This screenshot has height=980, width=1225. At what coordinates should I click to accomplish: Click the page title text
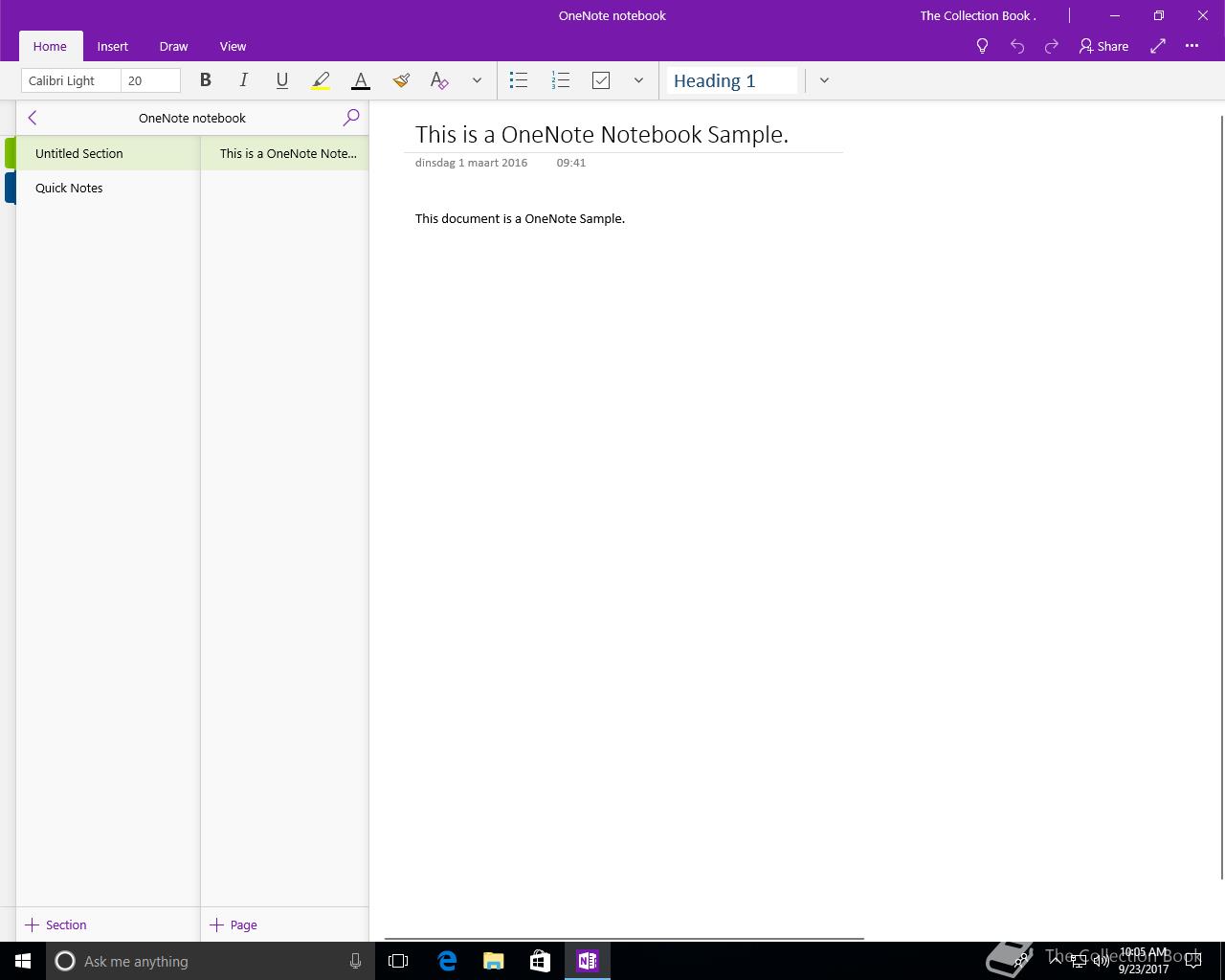coord(602,135)
